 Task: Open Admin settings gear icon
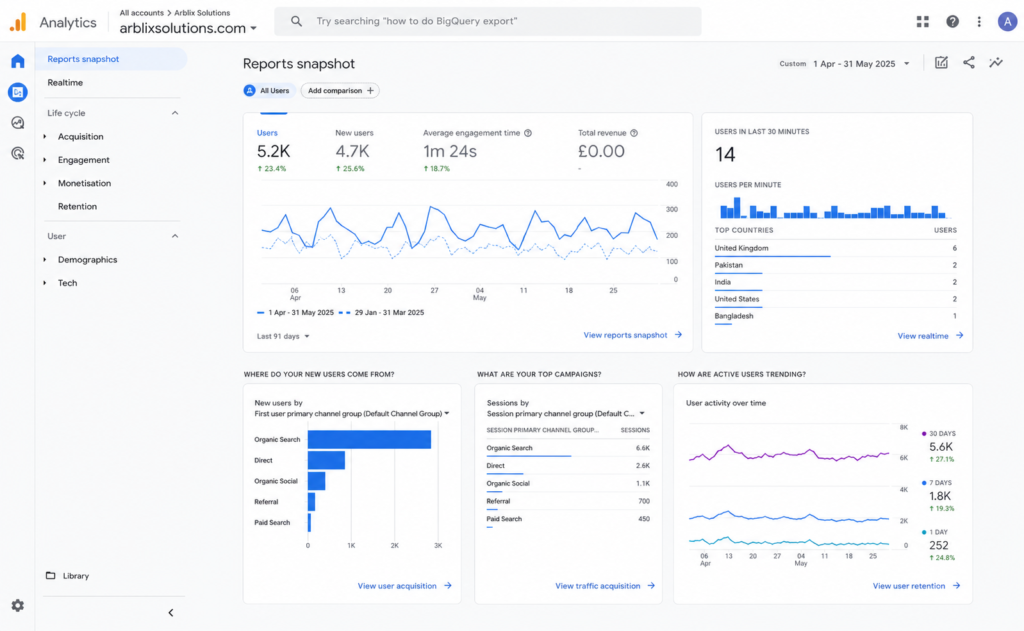click(18, 606)
